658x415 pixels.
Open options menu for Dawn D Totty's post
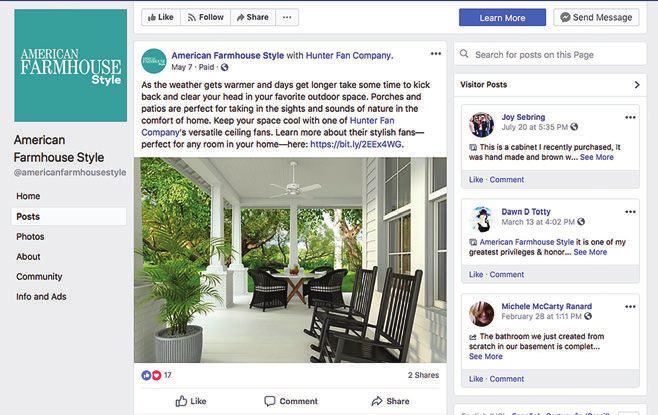(630, 212)
